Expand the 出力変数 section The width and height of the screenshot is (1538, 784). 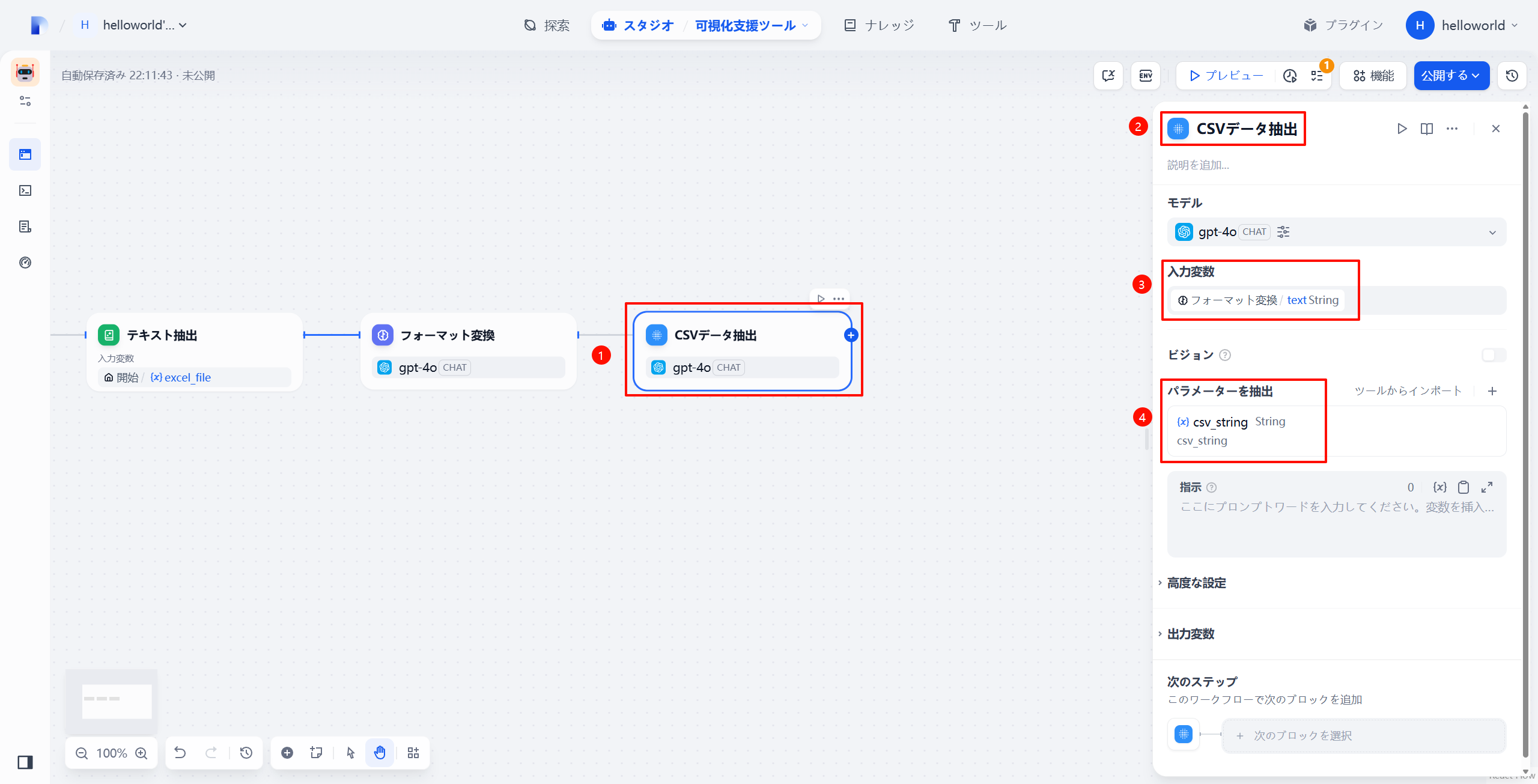(1190, 634)
